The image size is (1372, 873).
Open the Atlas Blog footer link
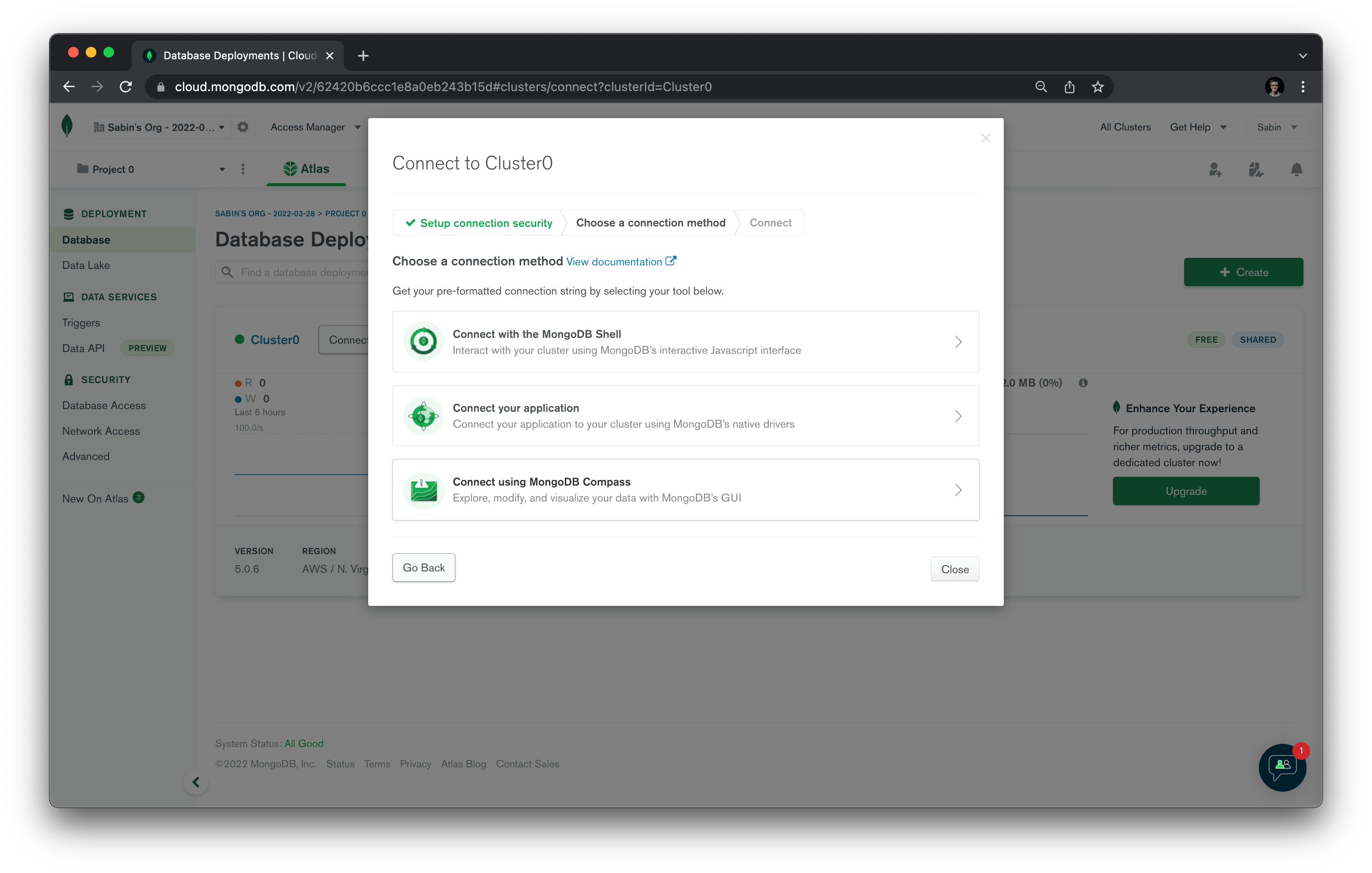point(463,764)
